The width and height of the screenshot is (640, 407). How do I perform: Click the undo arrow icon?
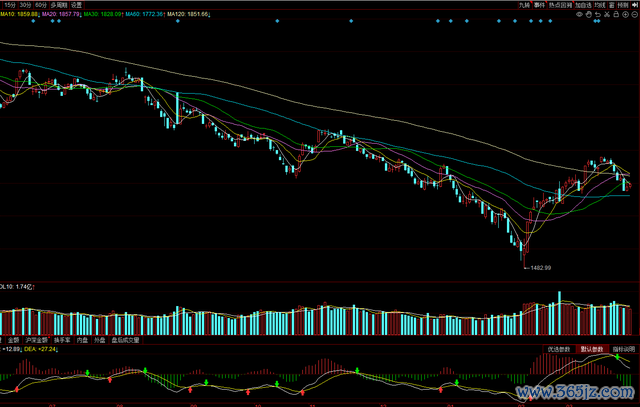(x=597, y=15)
